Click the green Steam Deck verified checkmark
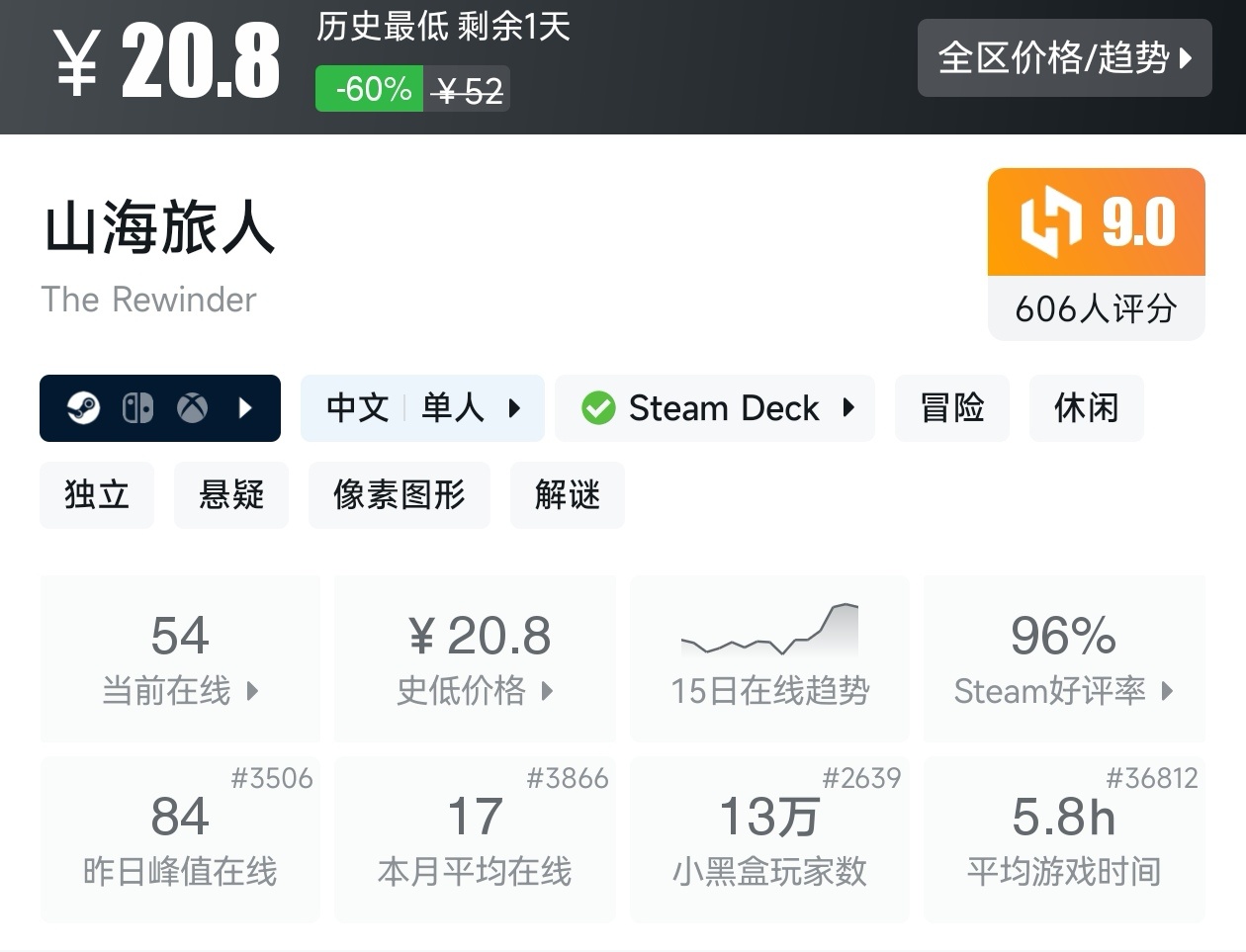 coord(598,407)
